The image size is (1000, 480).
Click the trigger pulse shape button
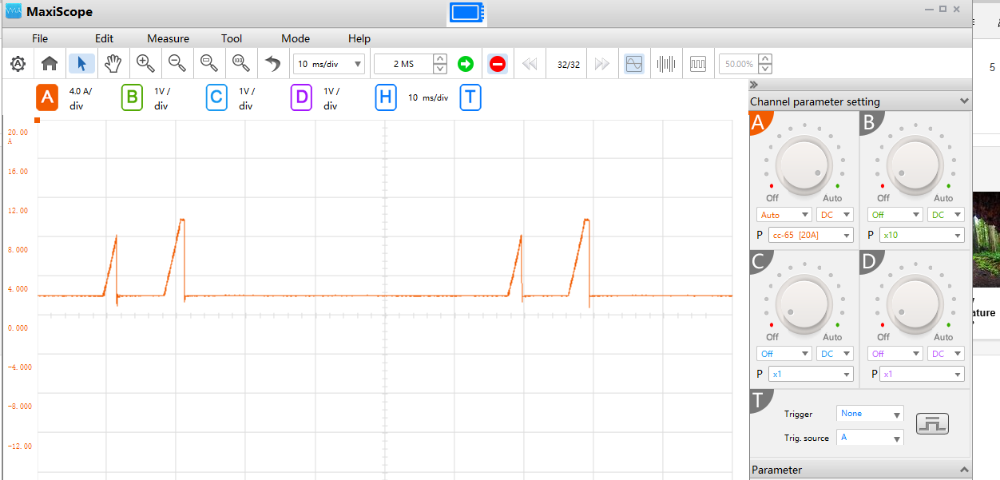932,424
